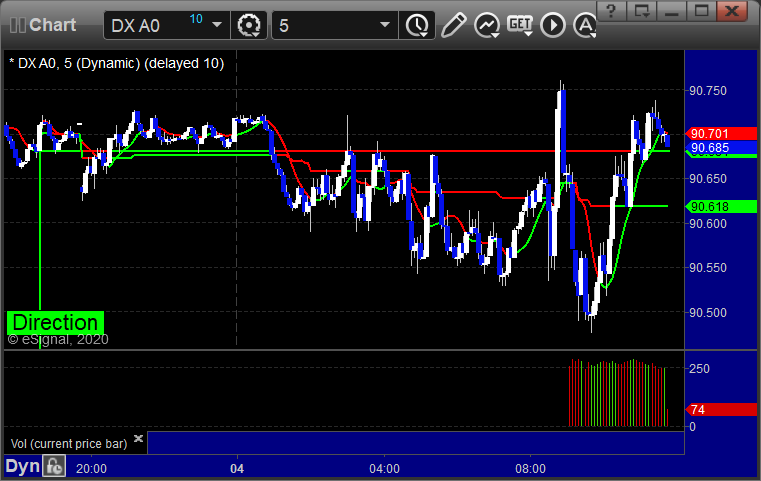Close the Vol (current price bar) study pane
Viewport: 761px width, 481px height.
138,439
